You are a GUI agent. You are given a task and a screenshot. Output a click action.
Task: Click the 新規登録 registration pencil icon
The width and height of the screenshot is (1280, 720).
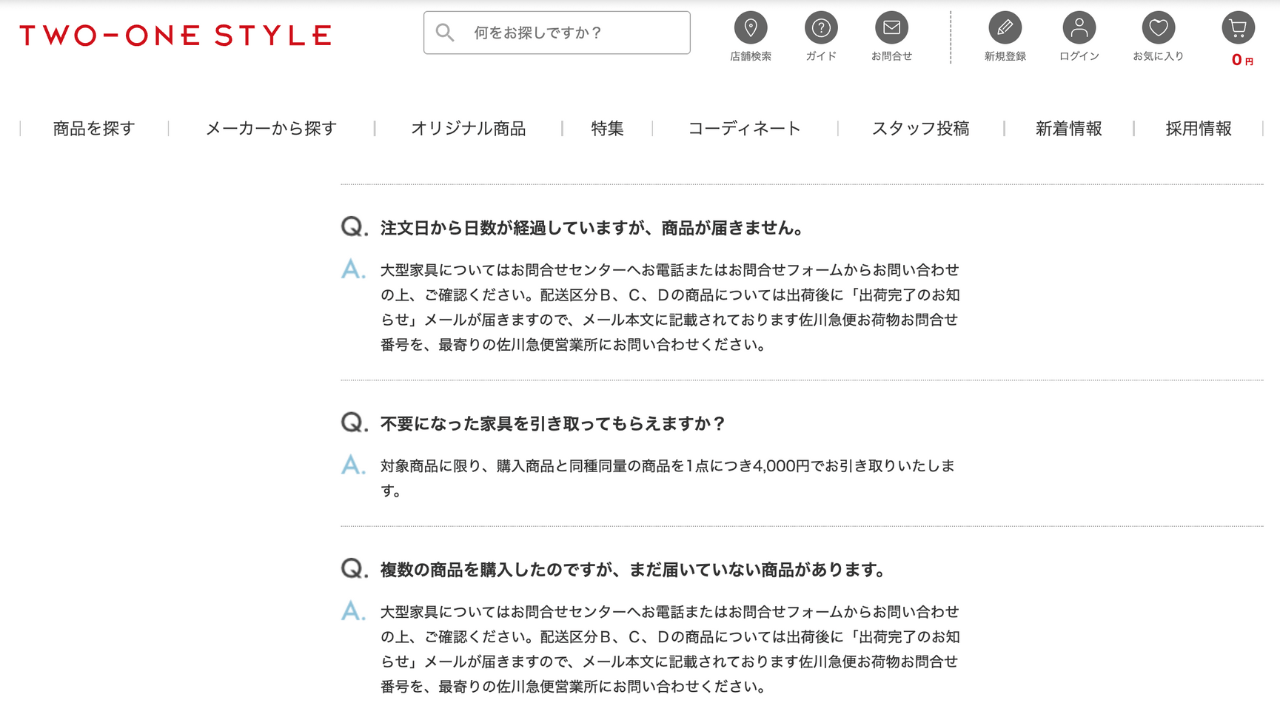coord(1005,27)
